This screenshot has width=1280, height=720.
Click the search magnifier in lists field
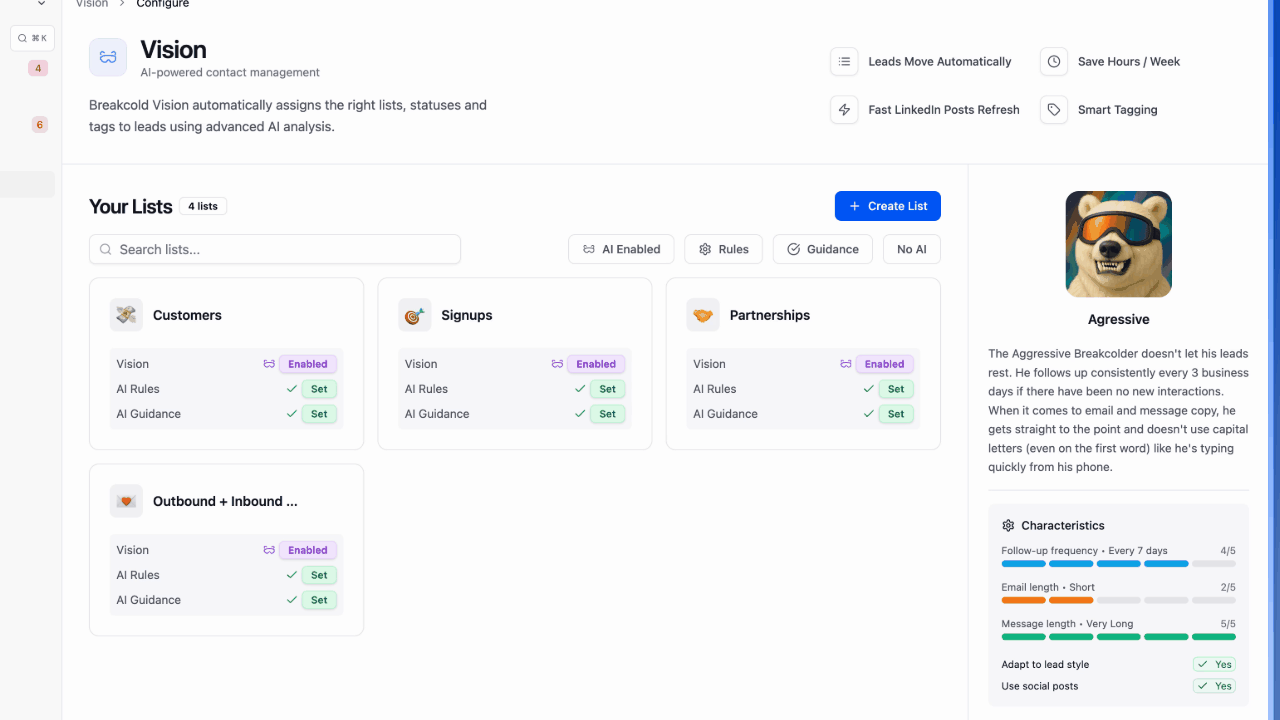(105, 249)
